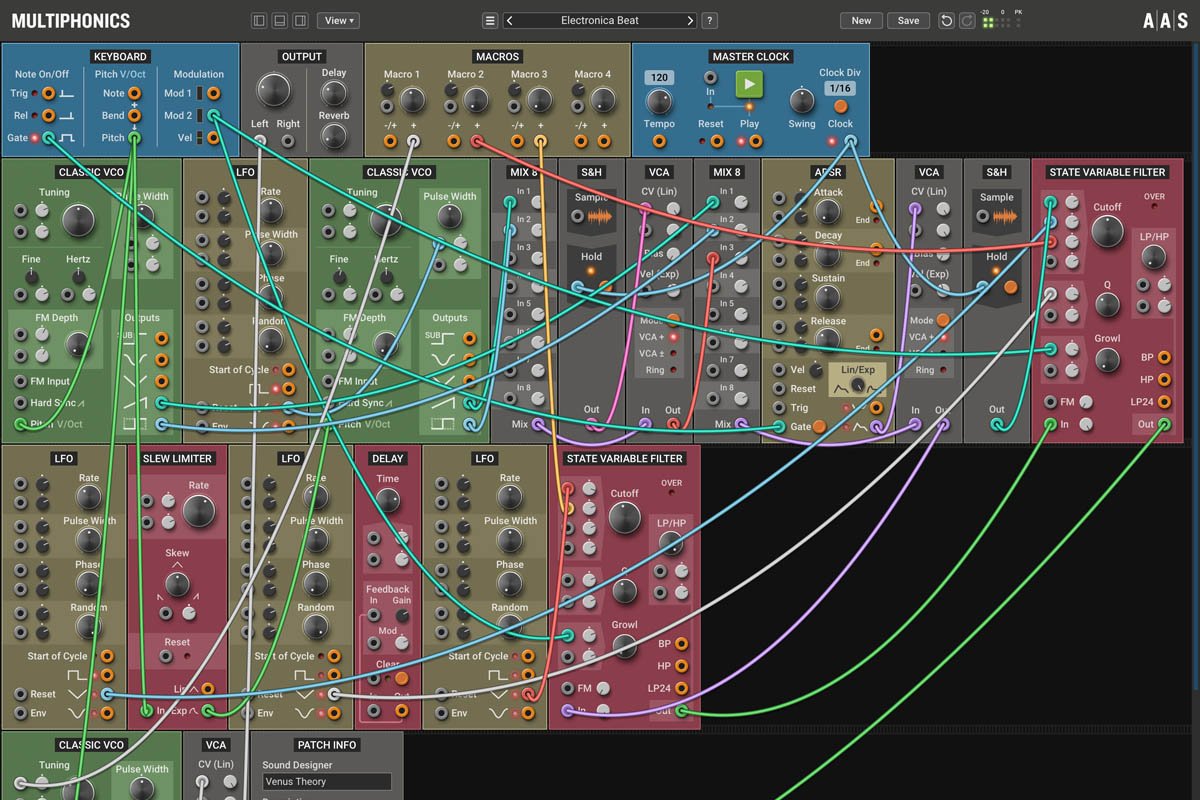Select VCA + mode in VCA beside MIX 8
This screenshot has height=800, width=1200.
674,337
